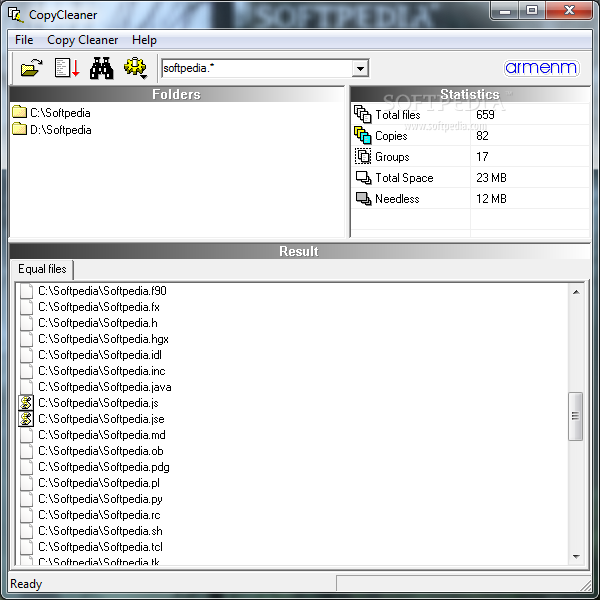Switch to the Equal files tab
Viewport: 600px width, 600px height.
(42, 269)
